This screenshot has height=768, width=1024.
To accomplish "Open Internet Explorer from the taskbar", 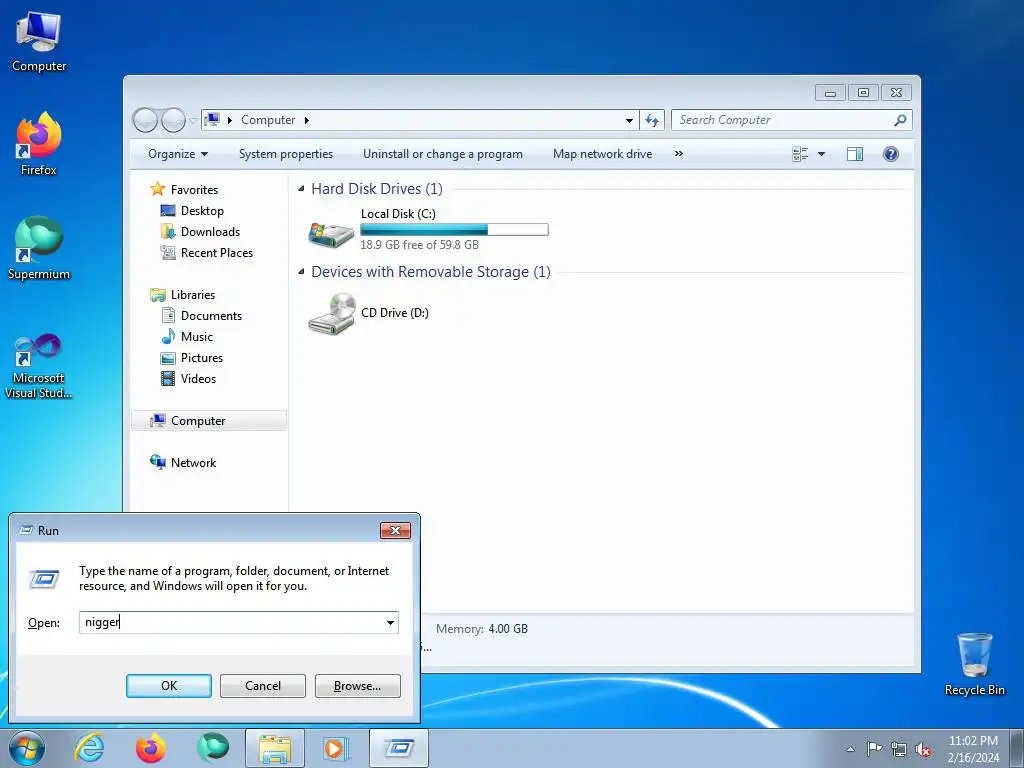I will point(89,748).
